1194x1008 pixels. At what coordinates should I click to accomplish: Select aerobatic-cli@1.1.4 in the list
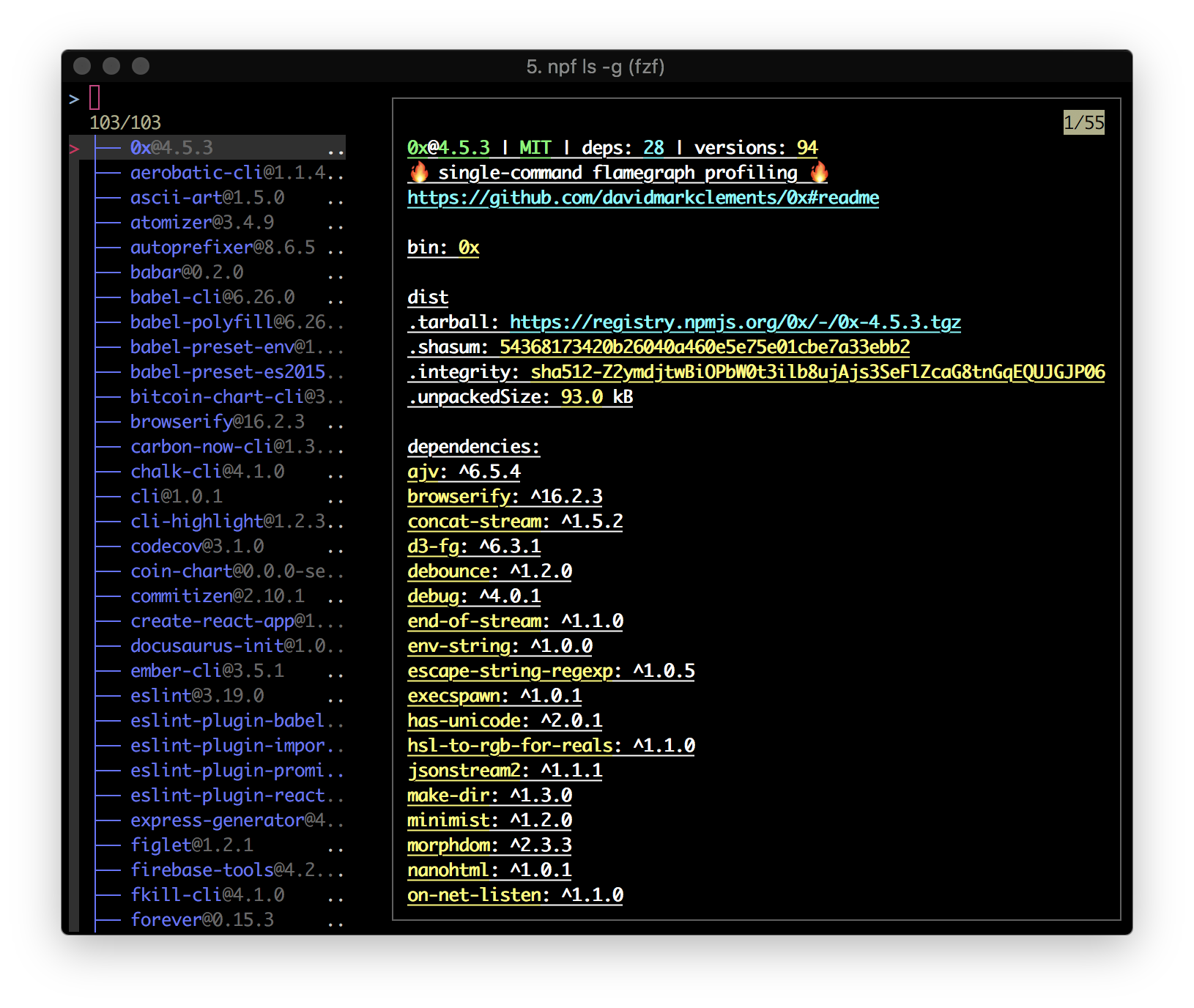[207, 173]
